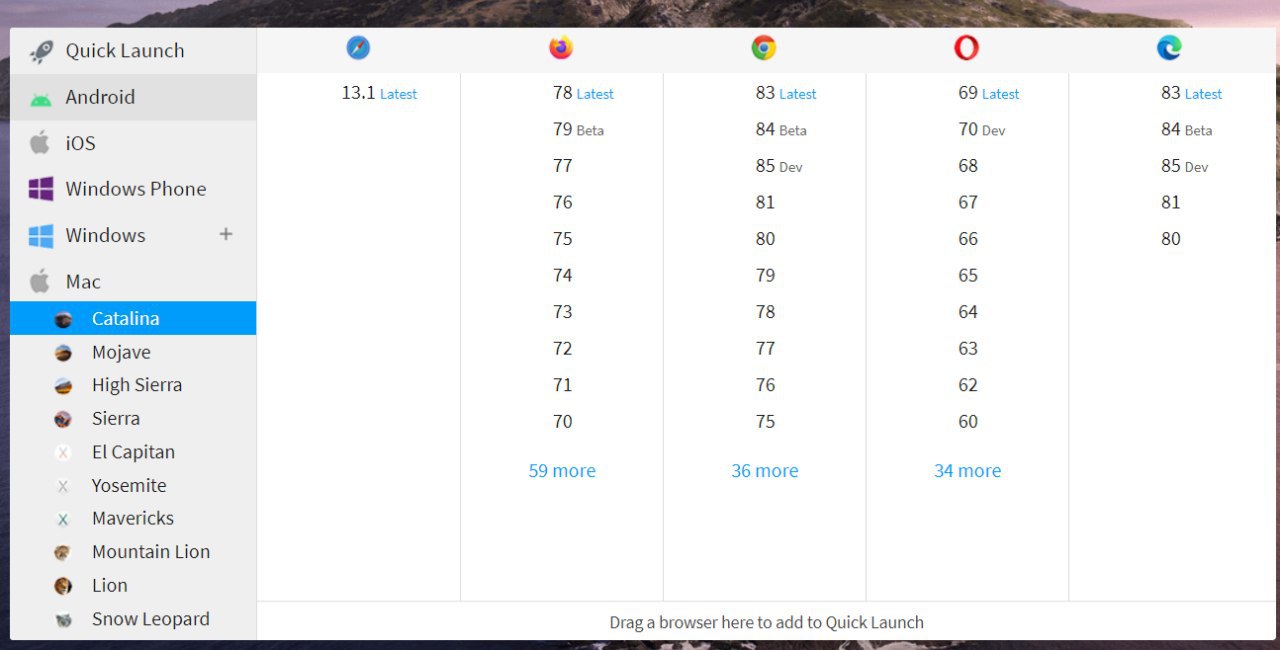Click the Catalina thumbnail icon
Image resolution: width=1280 pixels, height=650 pixels.
tap(63, 319)
